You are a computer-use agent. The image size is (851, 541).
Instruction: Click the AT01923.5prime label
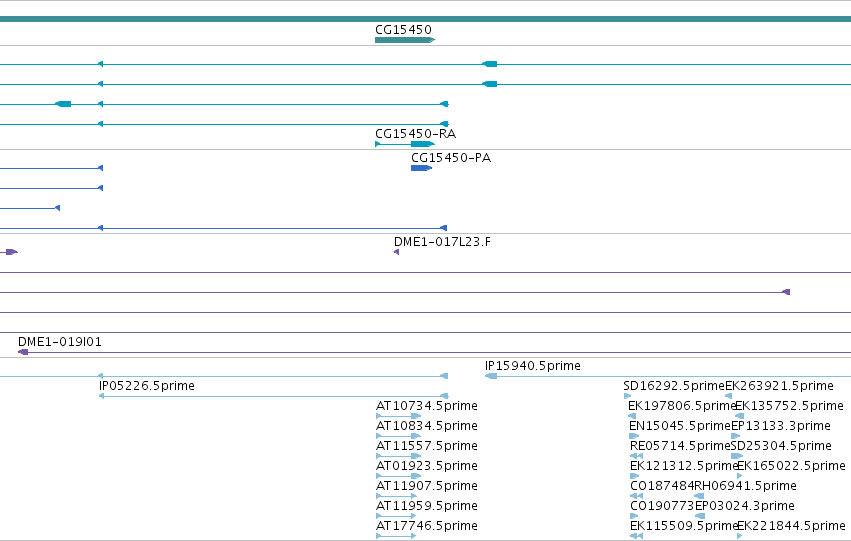pos(427,466)
